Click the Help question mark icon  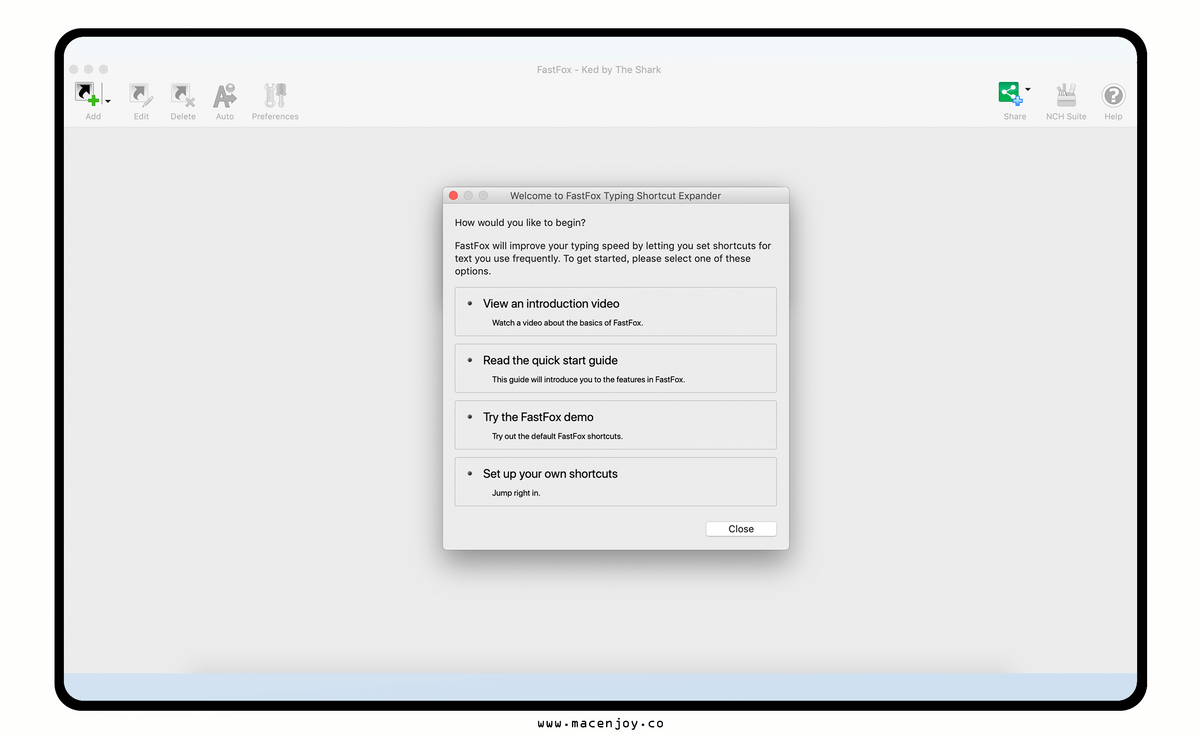coord(1113,96)
